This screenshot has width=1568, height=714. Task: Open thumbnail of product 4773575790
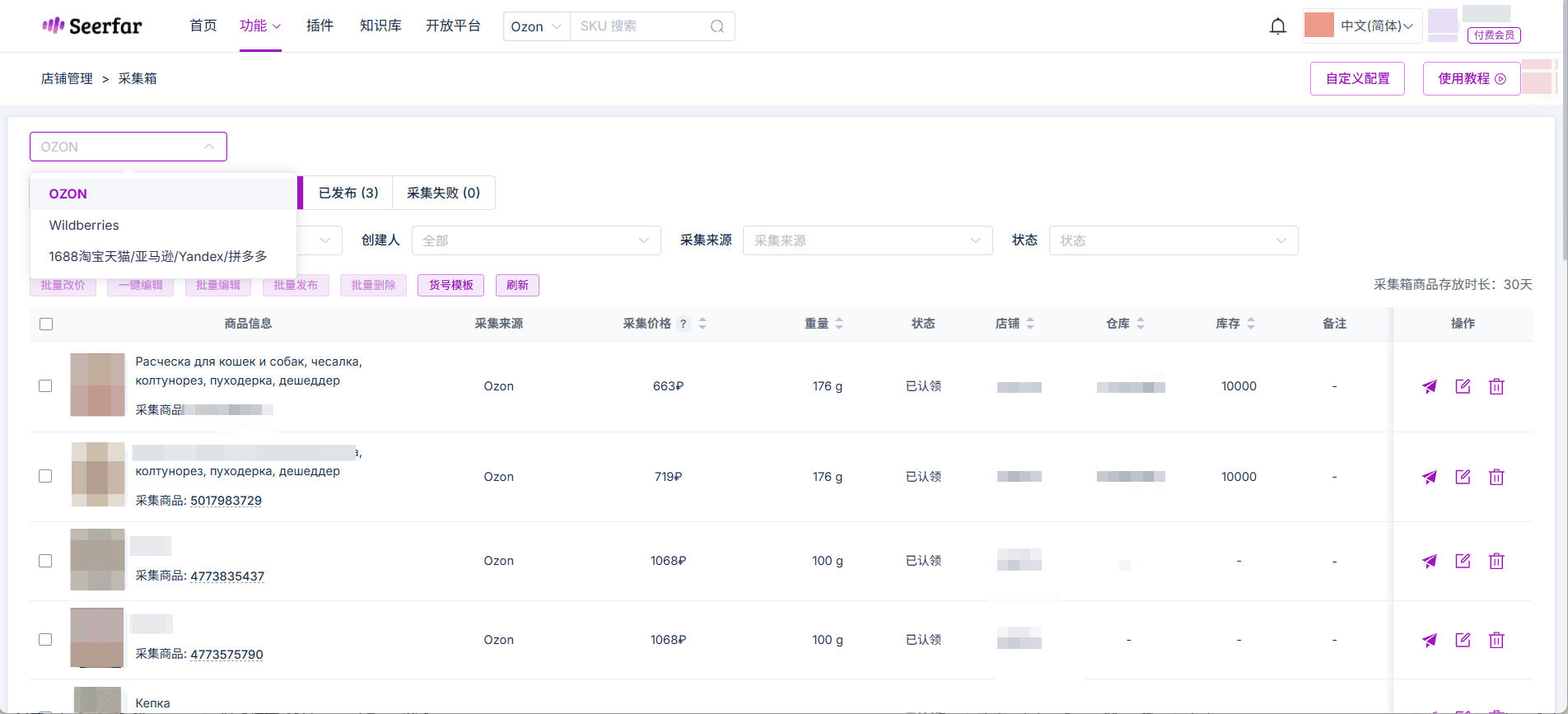click(97, 637)
